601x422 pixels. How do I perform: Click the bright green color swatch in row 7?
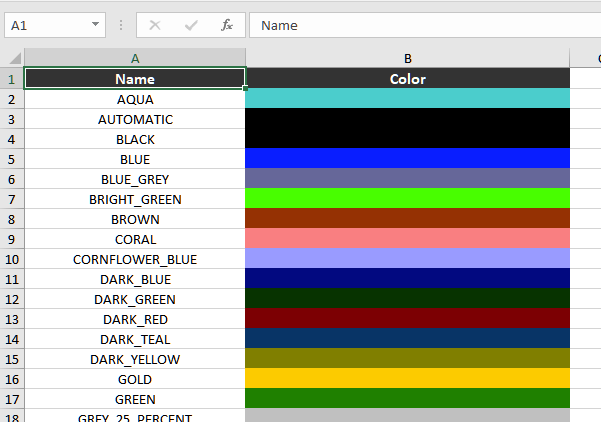coord(407,199)
